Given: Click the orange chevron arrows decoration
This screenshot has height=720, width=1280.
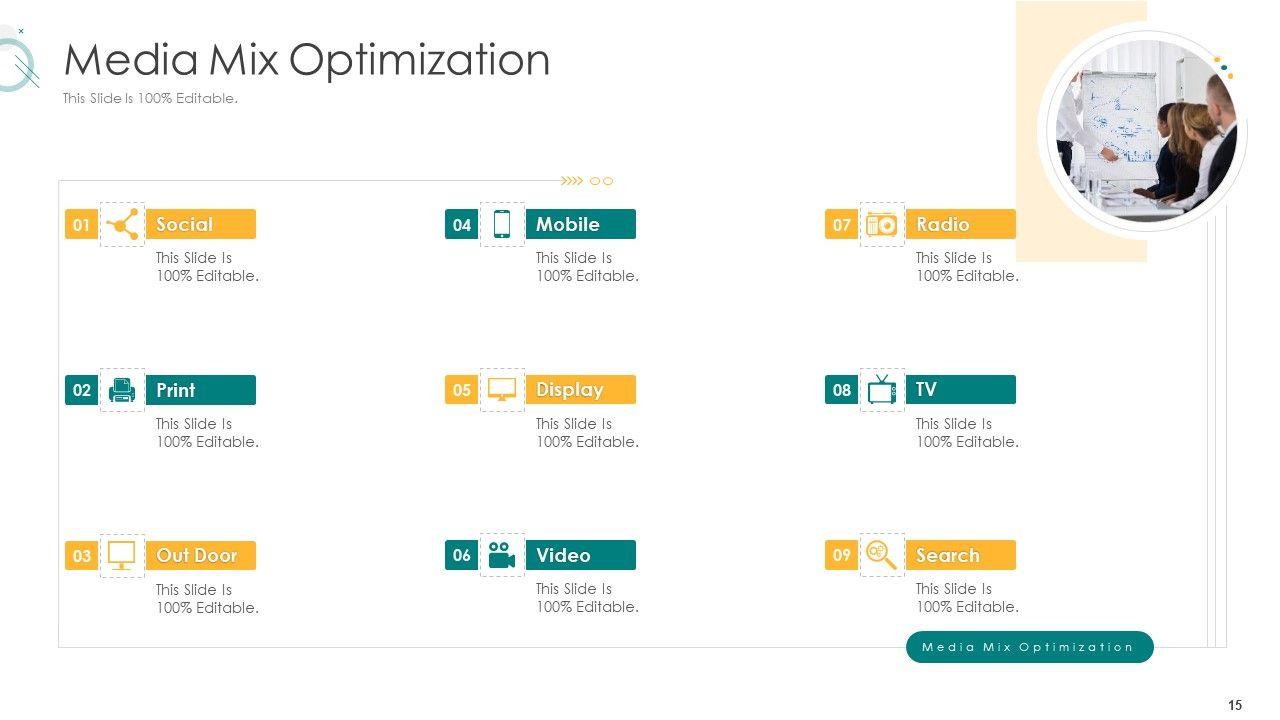Looking at the screenshot, I should tap(572, 181).
